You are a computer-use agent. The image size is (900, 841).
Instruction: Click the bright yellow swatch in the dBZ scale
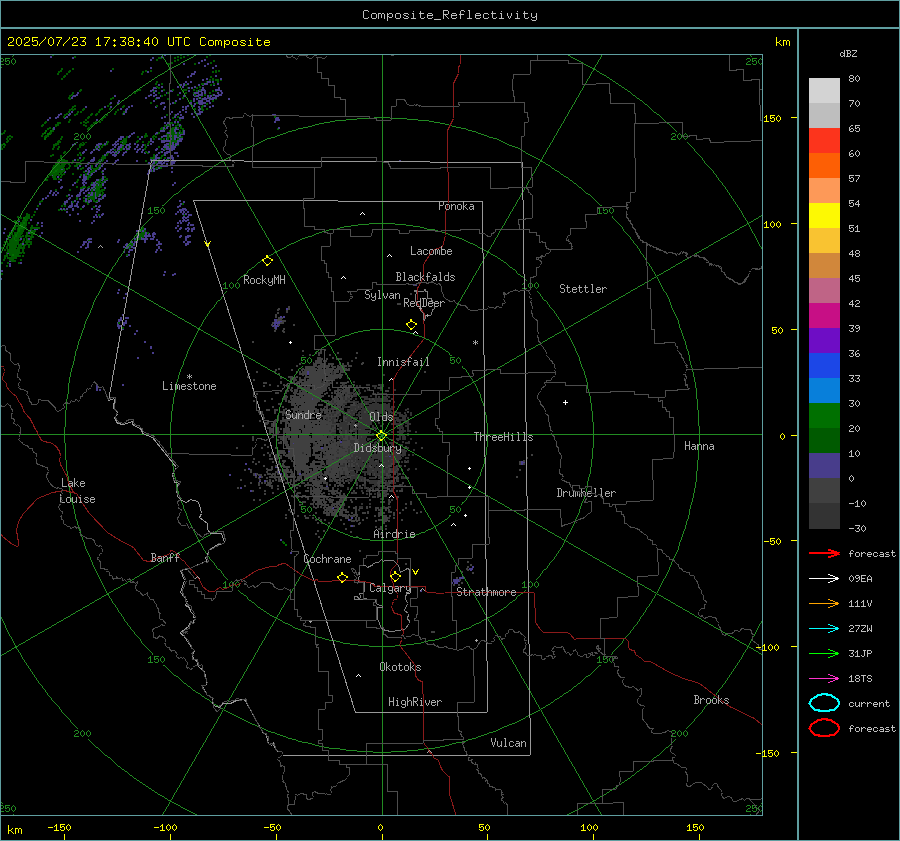(x=824, y=216)
